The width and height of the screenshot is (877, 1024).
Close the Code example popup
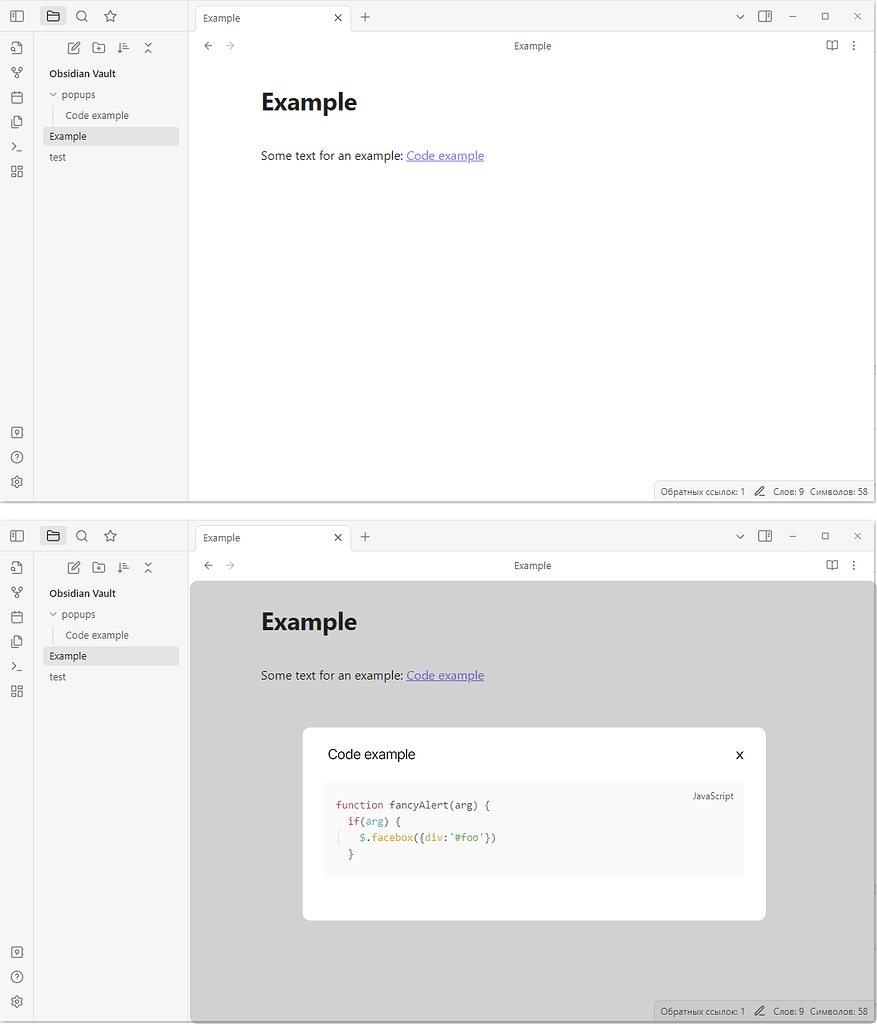[x=739, y=755]
